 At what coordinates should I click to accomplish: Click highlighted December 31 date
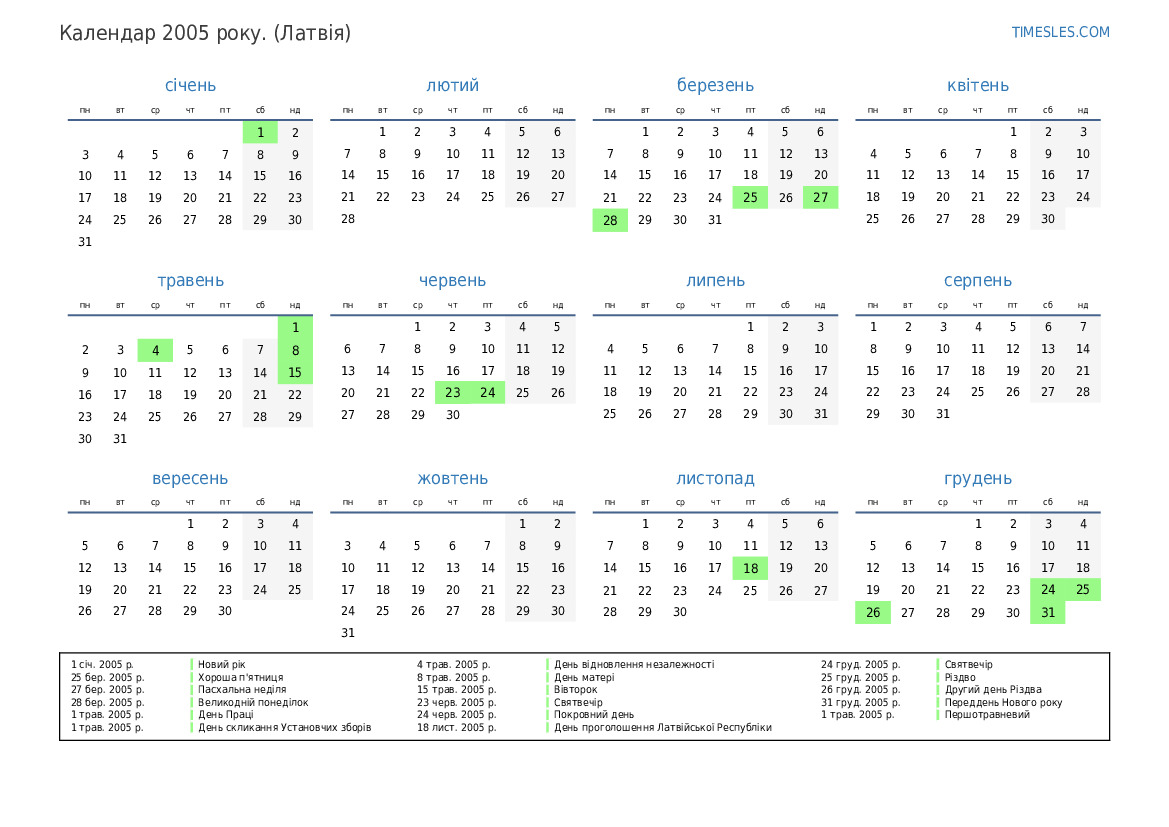pyautogui.click(x=1048, y=613)
